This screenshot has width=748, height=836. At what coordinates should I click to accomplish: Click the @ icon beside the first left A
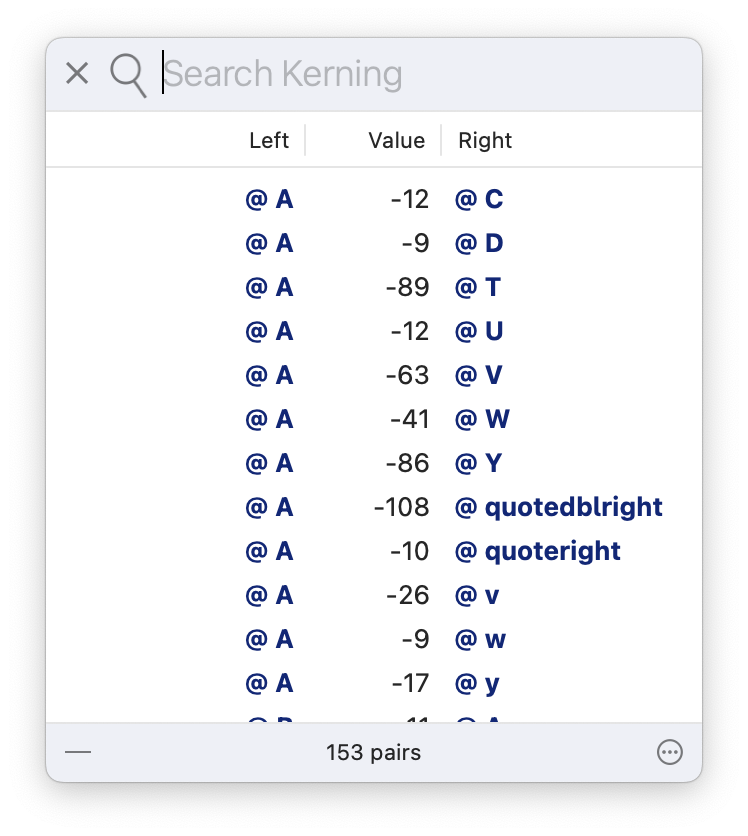click(255, 199)
